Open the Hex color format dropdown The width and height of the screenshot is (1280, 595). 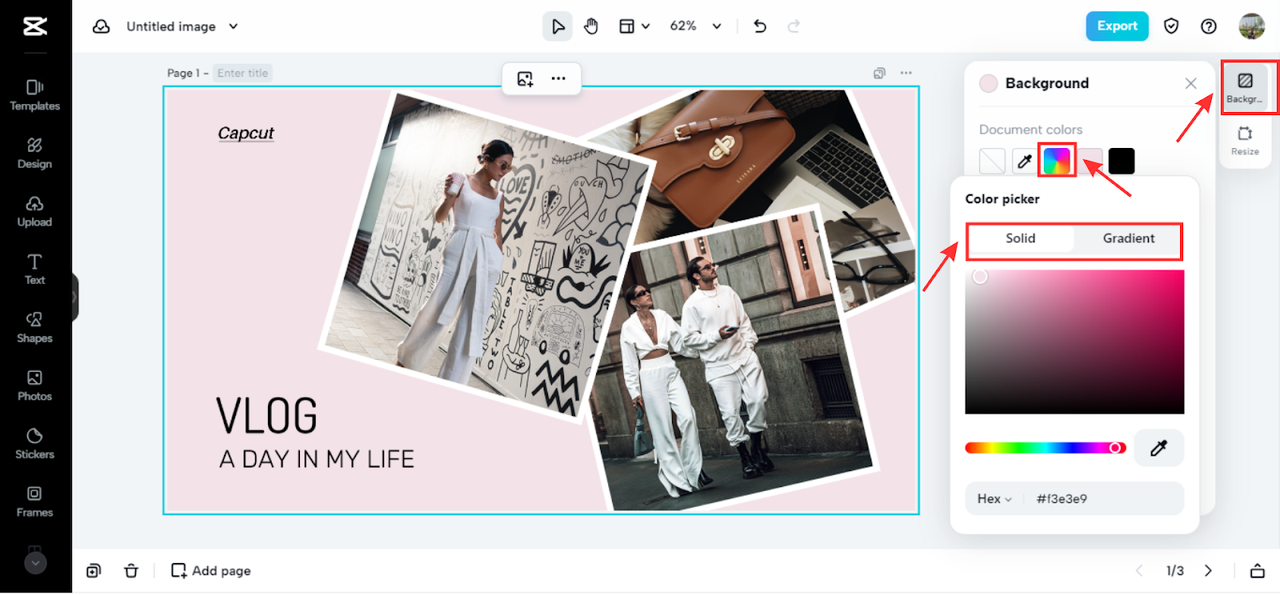point(995,499)
